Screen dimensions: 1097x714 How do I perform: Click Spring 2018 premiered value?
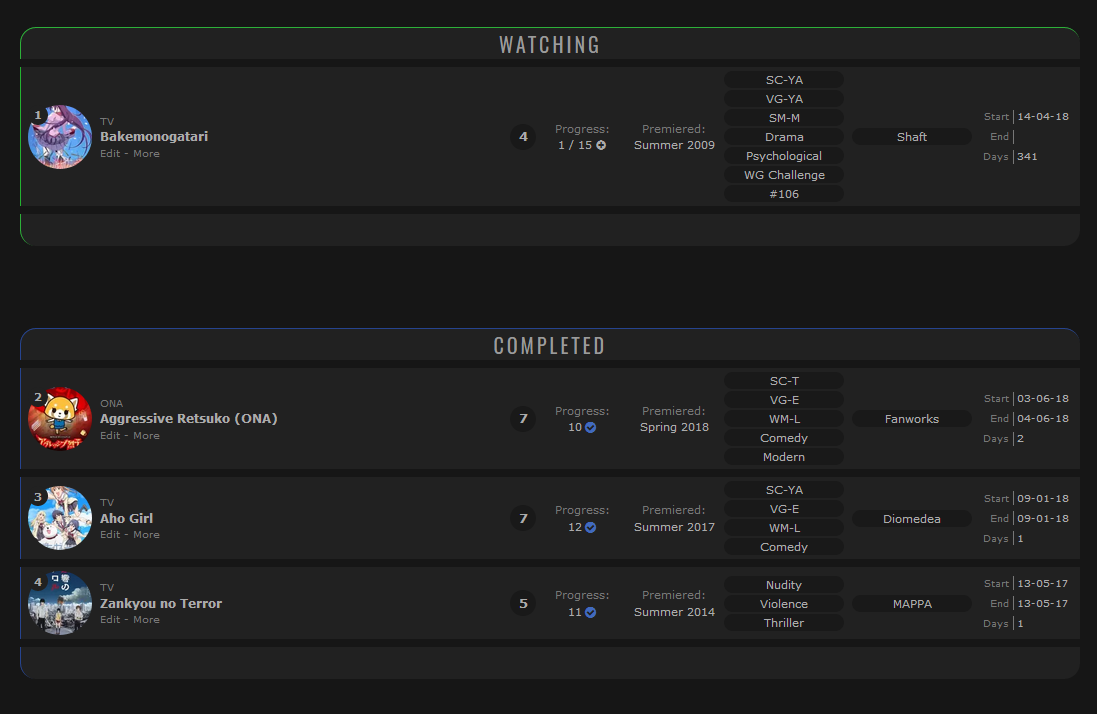pyautogui.click(x=674, y=427)
